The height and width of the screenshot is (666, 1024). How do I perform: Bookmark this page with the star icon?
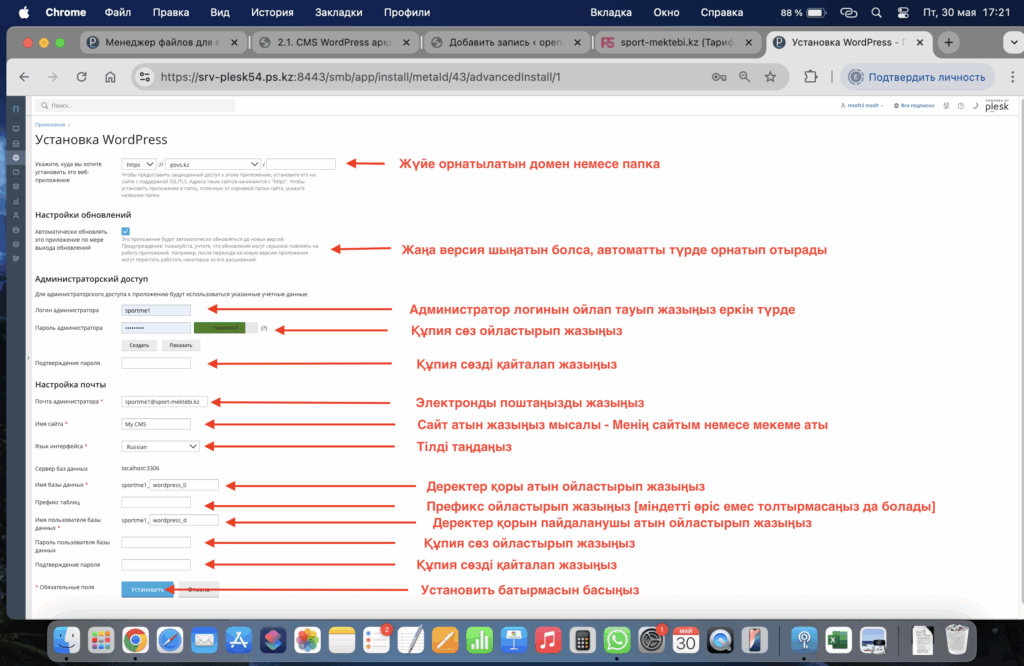[x=770, y=77]
